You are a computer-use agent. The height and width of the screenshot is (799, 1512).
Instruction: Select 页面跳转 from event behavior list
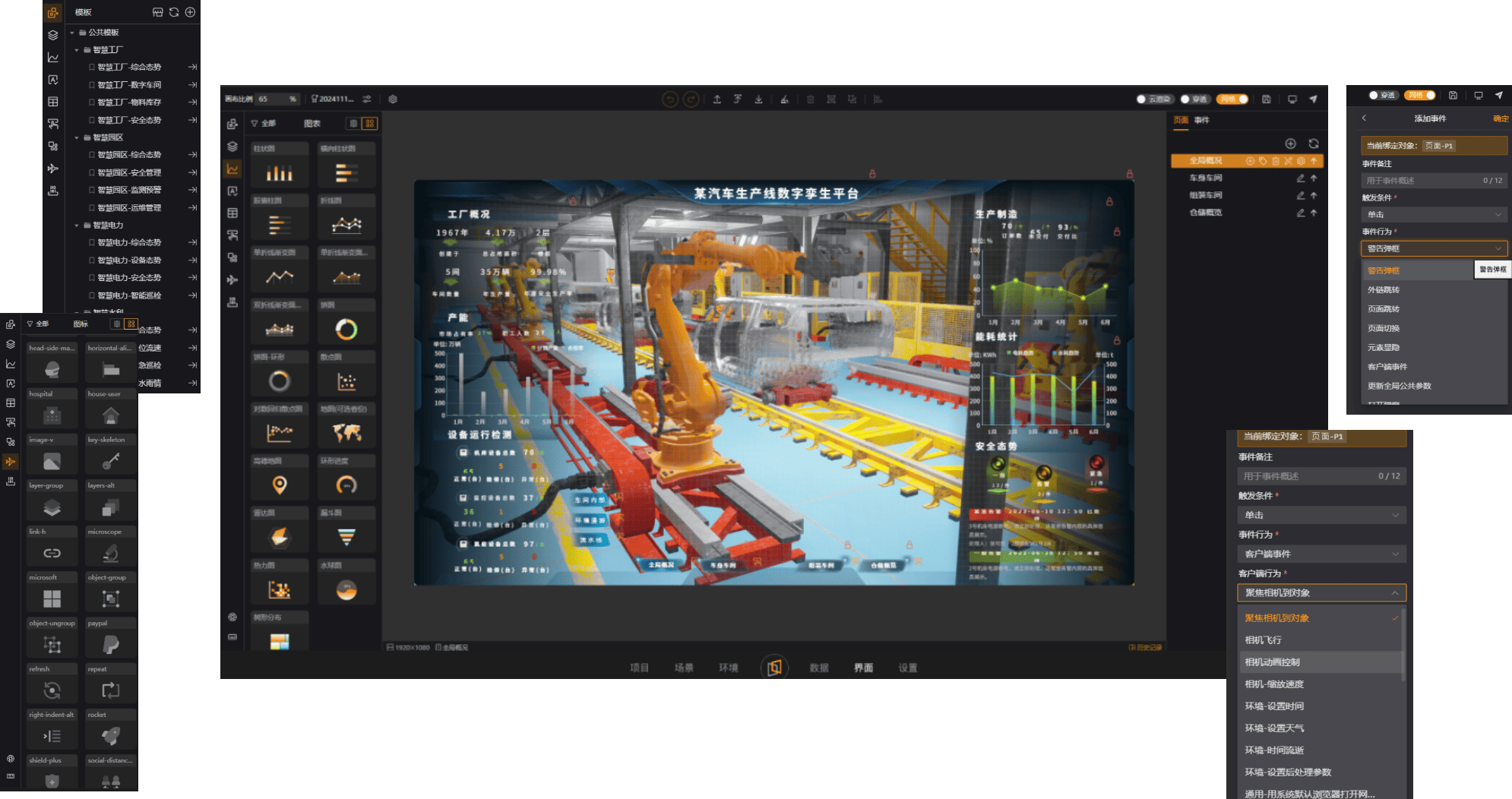[x=1384, y=309]
